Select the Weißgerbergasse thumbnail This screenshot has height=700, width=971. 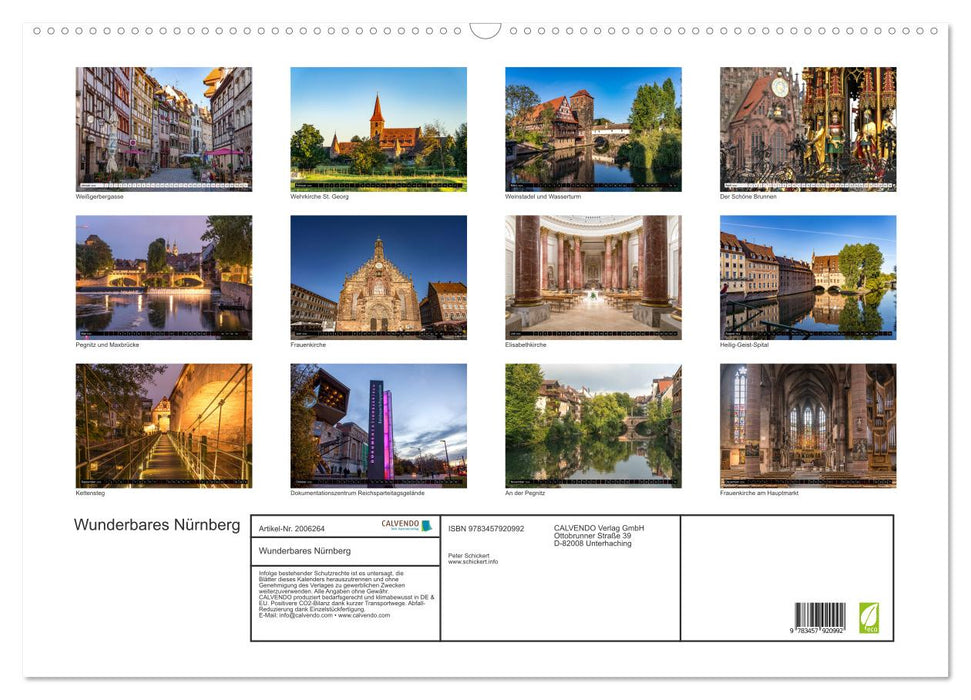[x=163, y=125]
